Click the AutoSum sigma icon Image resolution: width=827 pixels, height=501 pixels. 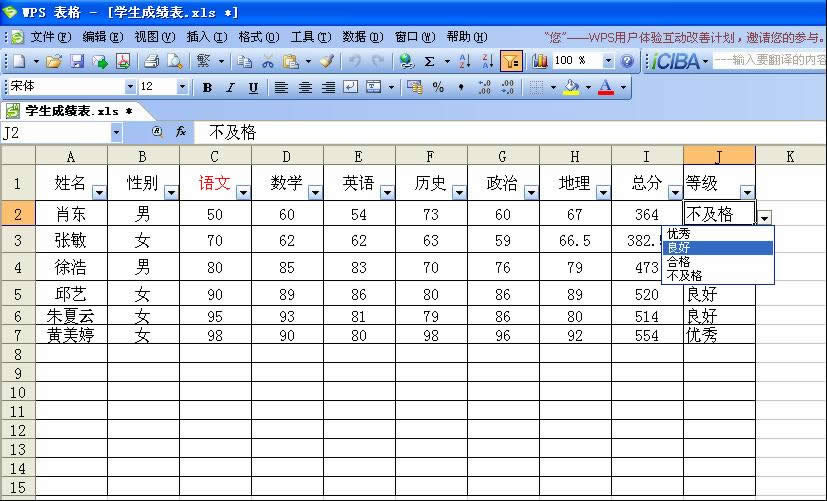tap(430, 61)
